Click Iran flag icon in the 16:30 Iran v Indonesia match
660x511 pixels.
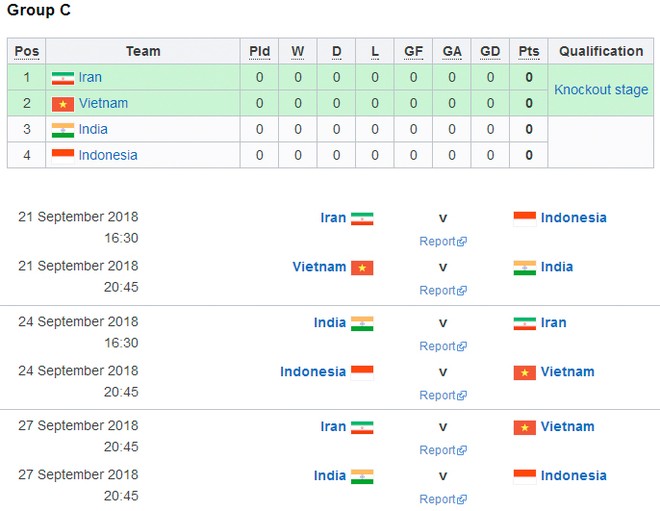tap(362, 218)
